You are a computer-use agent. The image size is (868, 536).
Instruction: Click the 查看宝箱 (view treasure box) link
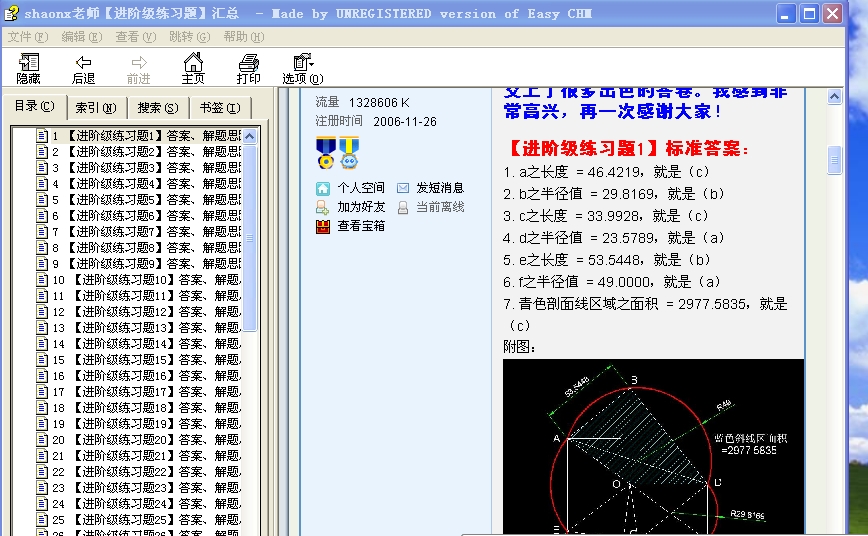361,226
